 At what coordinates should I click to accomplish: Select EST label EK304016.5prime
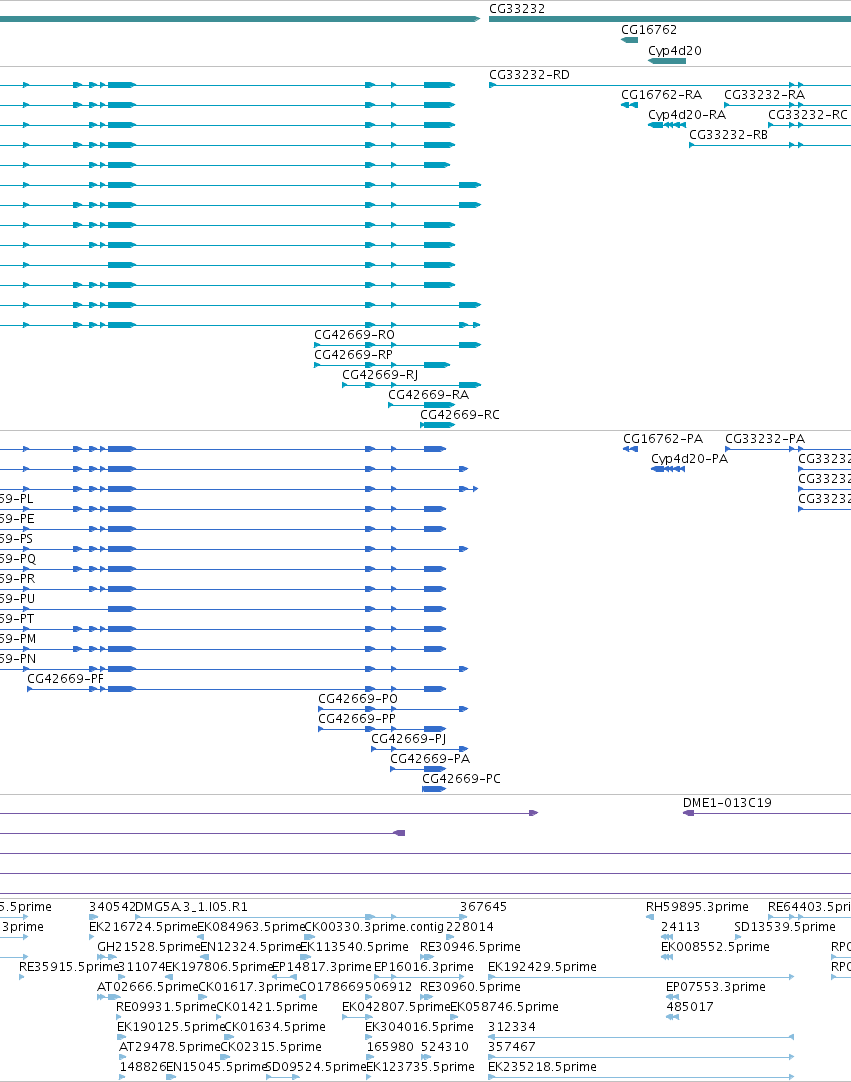[x=420, y=1027]
